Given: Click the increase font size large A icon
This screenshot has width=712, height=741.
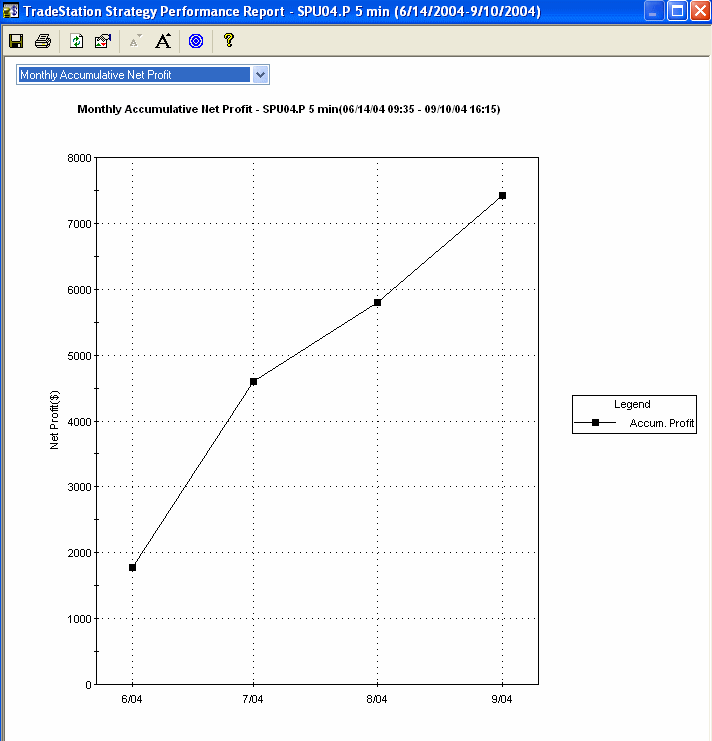Looking at the screenshot, I should pyautogui.click(x=163, y=41).
